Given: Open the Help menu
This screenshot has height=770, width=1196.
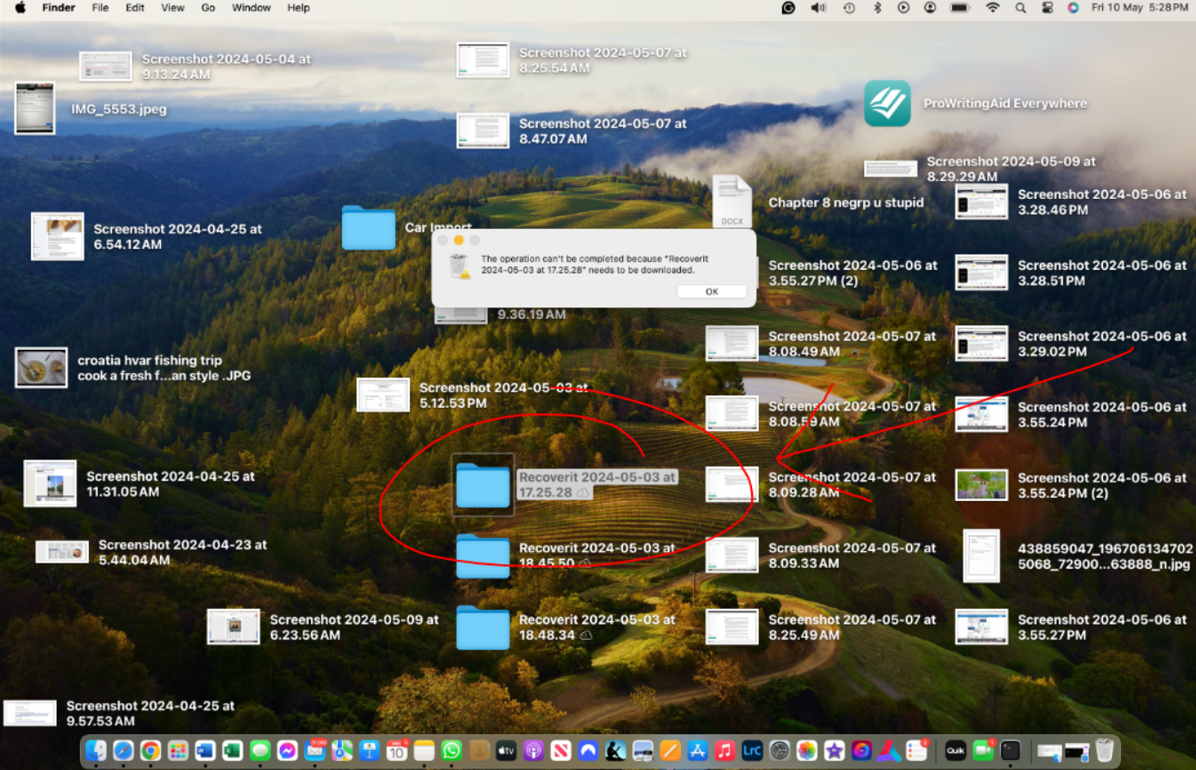Looking at the screenshot, I should (x=298, y=8).
